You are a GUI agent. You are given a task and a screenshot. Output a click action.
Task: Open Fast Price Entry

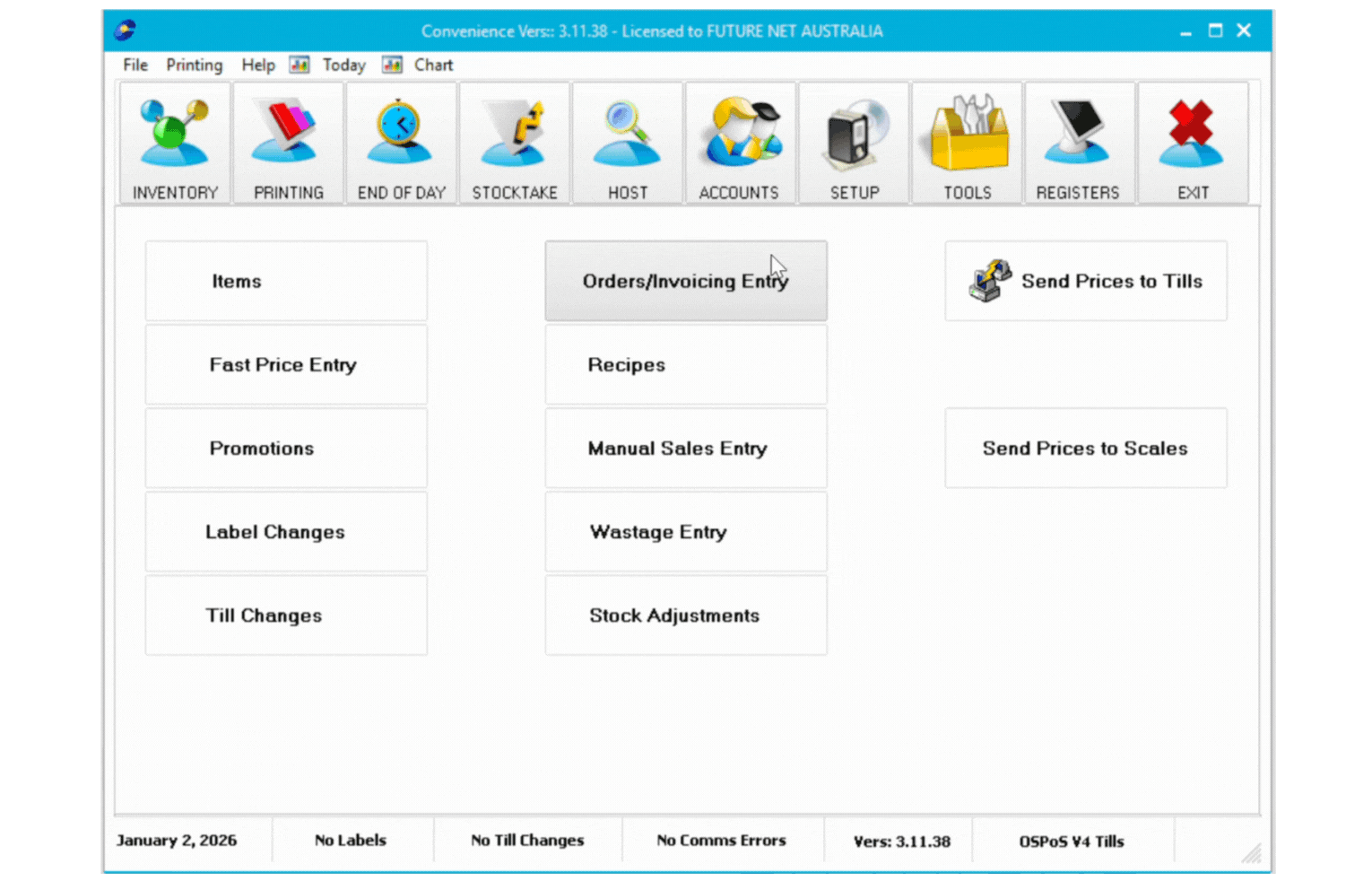(286, 365)
